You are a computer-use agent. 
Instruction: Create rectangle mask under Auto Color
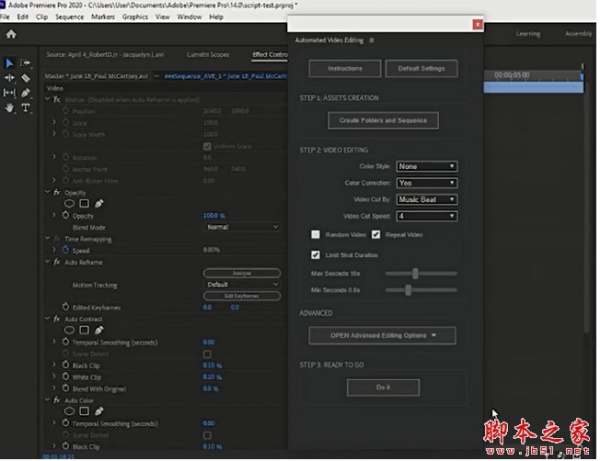click(84, 412)
